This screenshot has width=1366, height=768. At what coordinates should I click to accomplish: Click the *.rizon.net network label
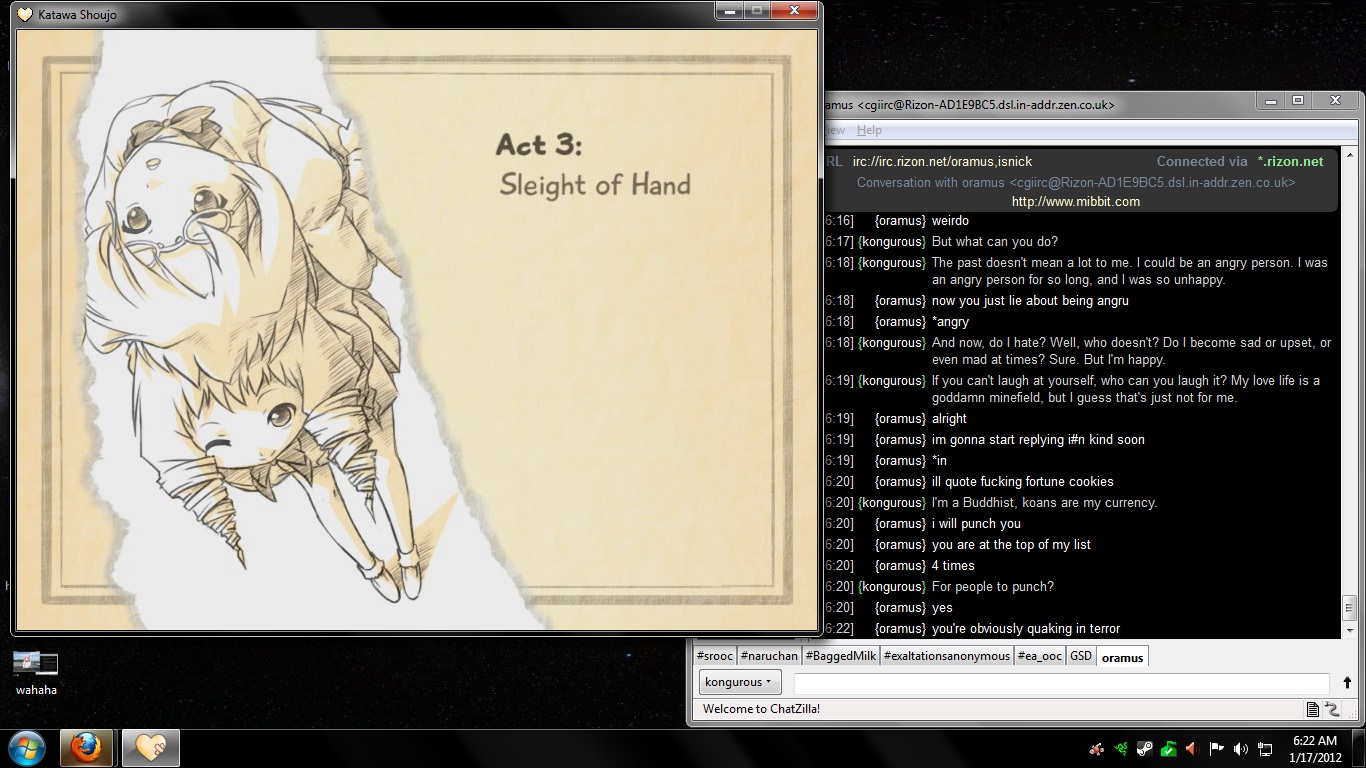1290,161
